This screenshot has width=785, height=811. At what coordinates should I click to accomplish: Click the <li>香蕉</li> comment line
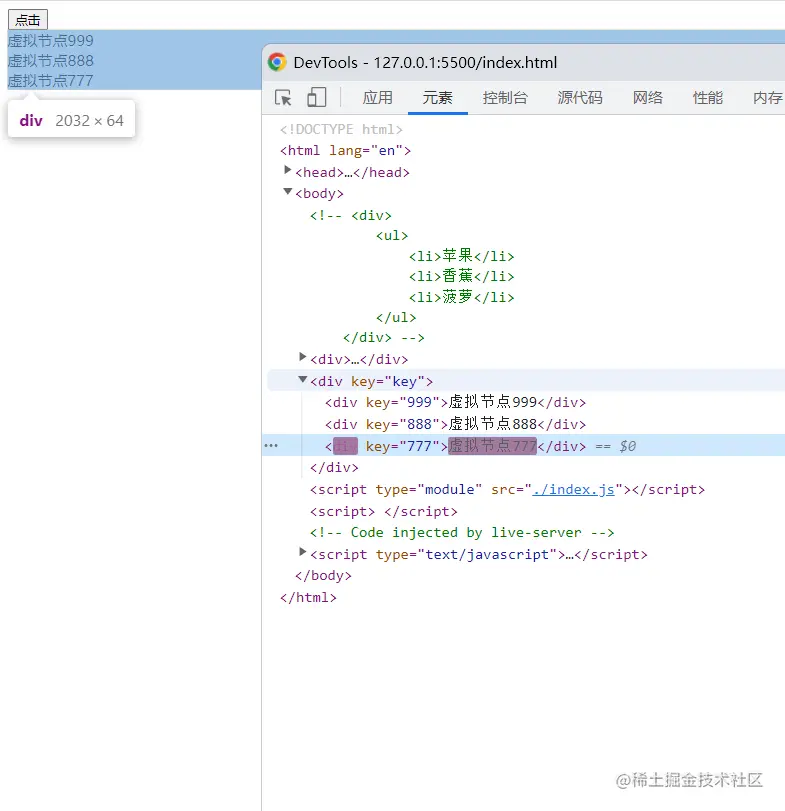click(x=462, y=276)
